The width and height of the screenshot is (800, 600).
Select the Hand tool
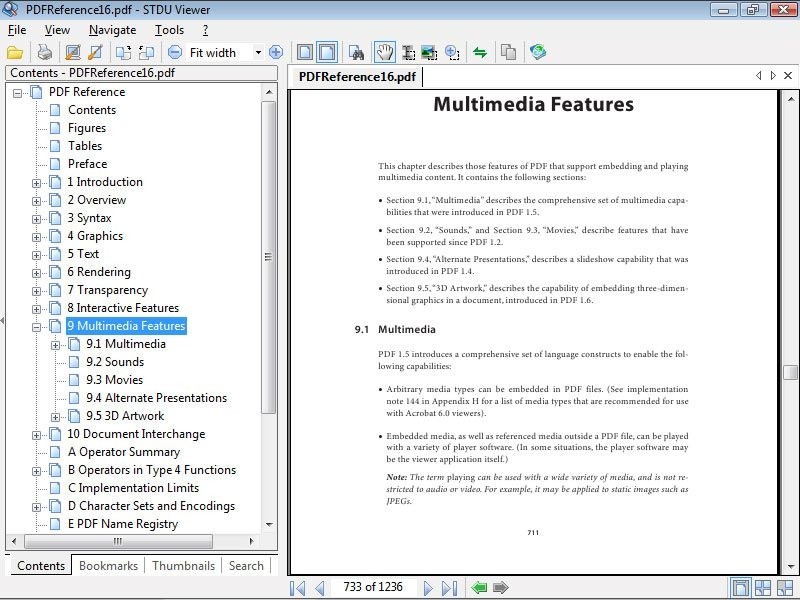coord(384,52)
